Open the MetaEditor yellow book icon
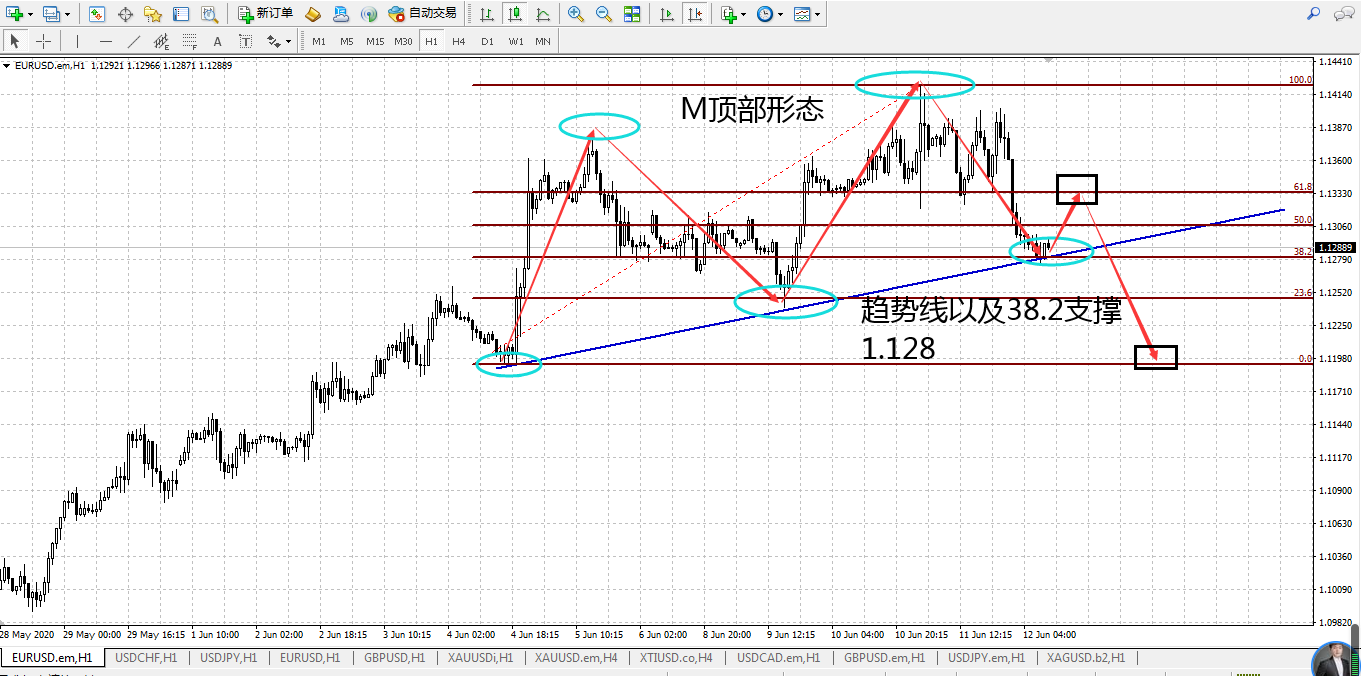 (313, 14)
